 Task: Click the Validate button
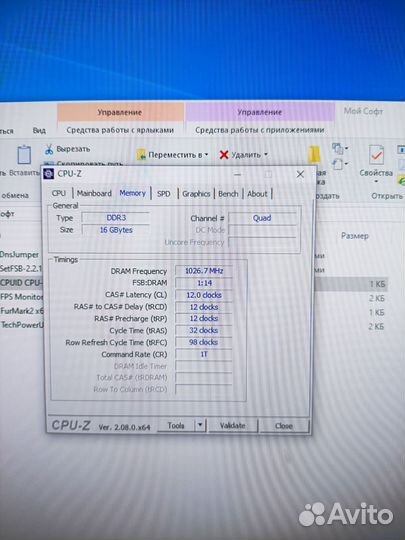point(232,426)
